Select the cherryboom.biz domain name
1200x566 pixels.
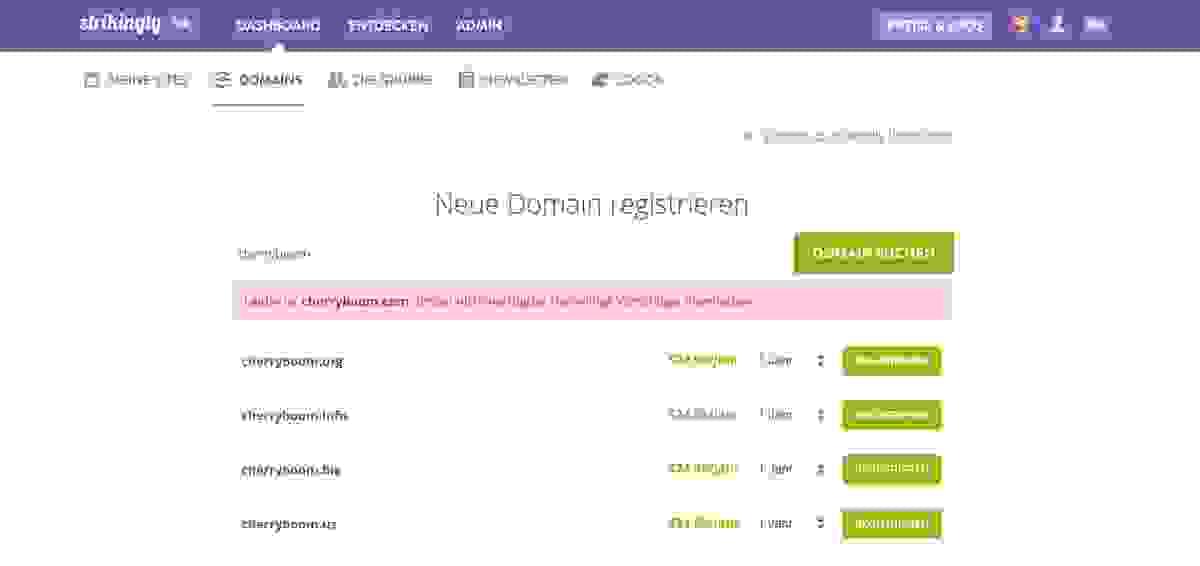291,469
